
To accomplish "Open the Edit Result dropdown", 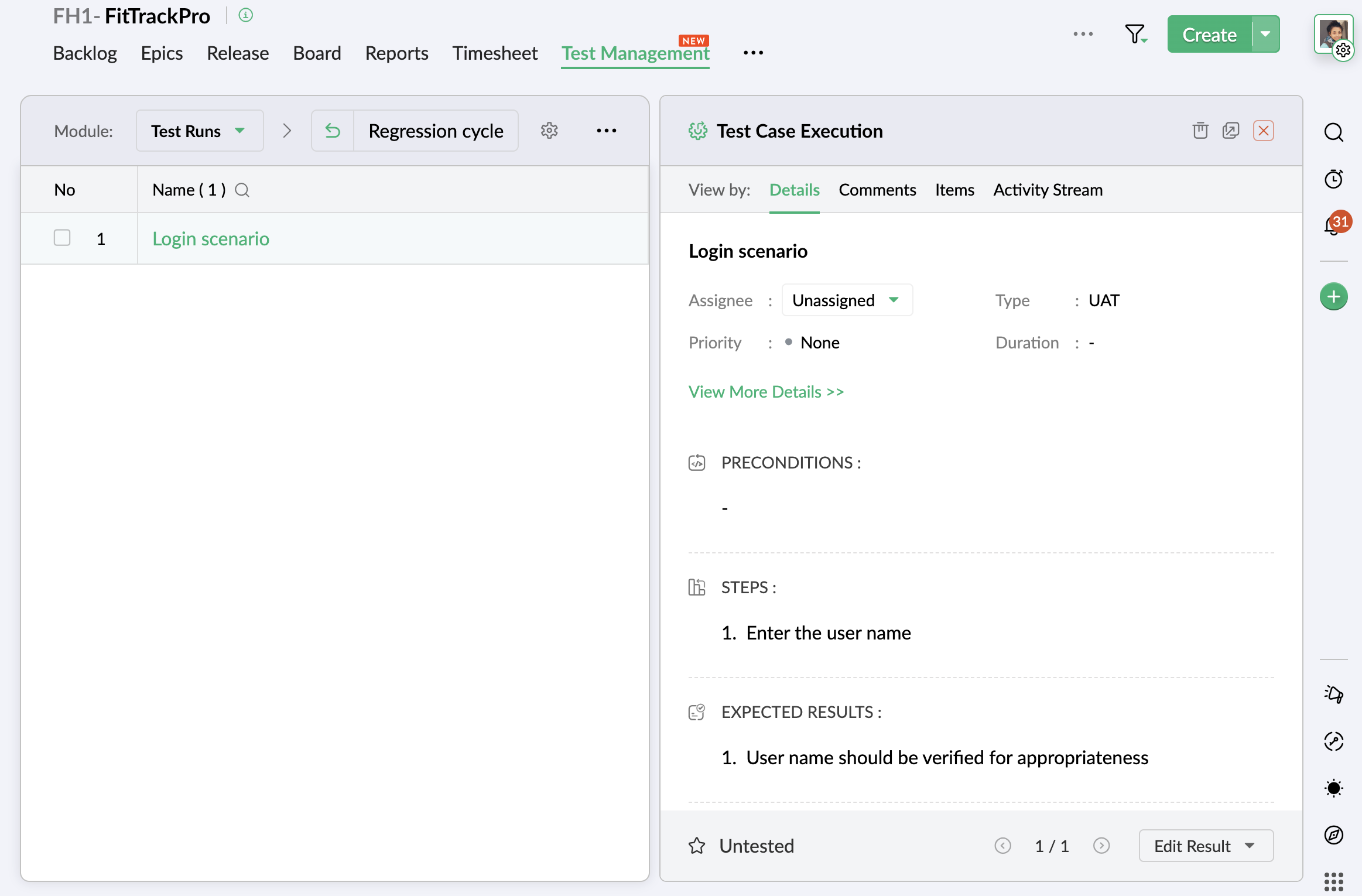I will (1205, 846).
